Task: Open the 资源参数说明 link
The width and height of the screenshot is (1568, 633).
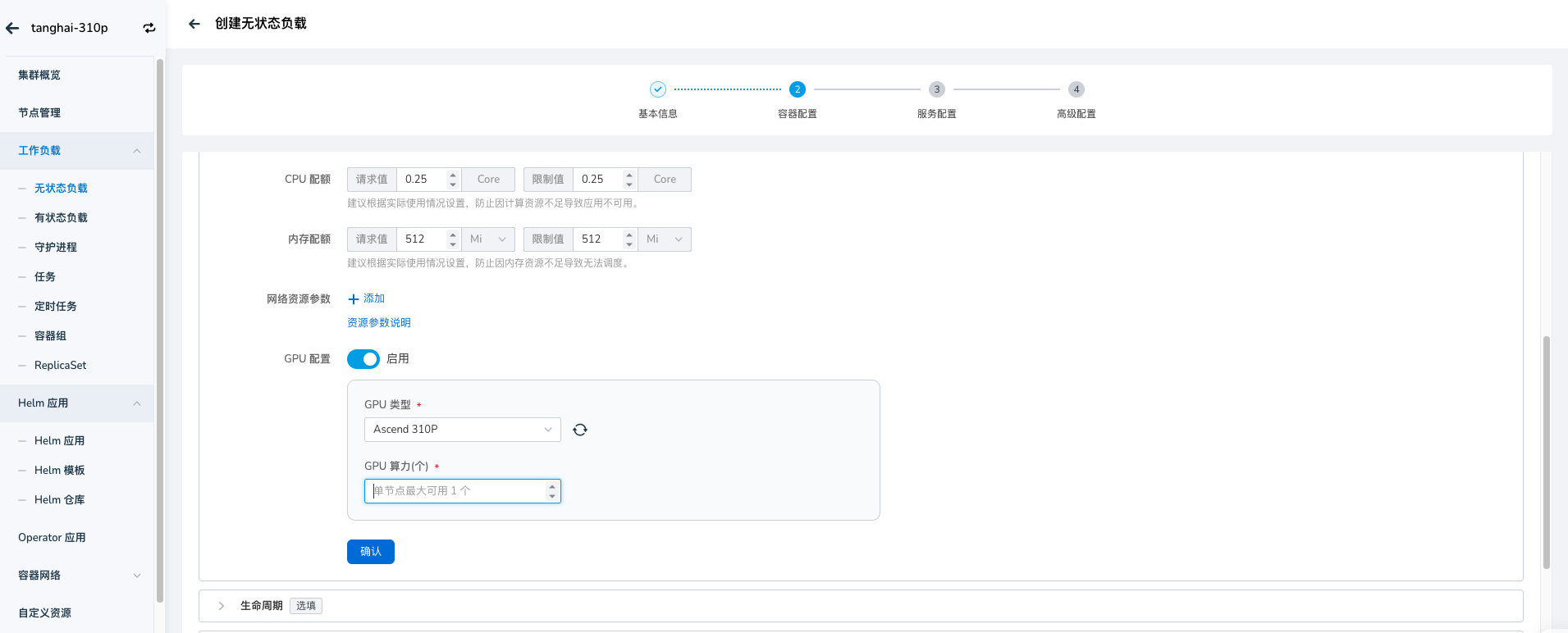Action: coord(378,323)
